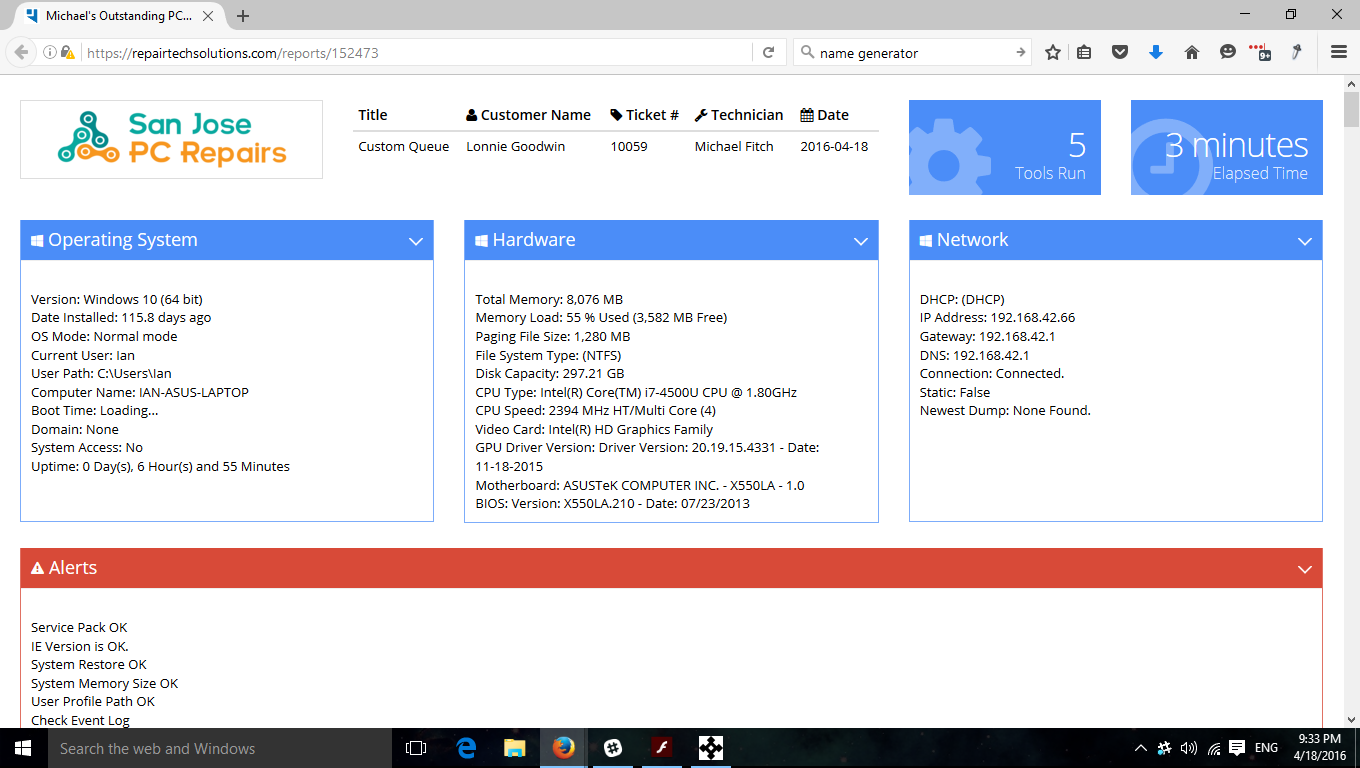Click the Computer Name: IAN-ASUS-LAPTOP line

[140, 392]
